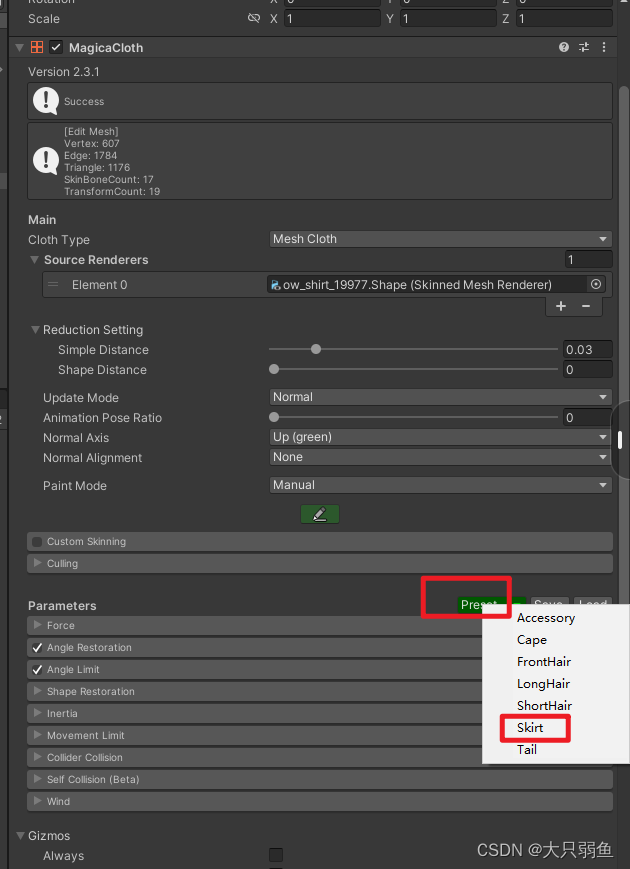Open the Update Mode dropdown
The width and height of the screenshot is (630, 869).
click(x=441, y=397)
